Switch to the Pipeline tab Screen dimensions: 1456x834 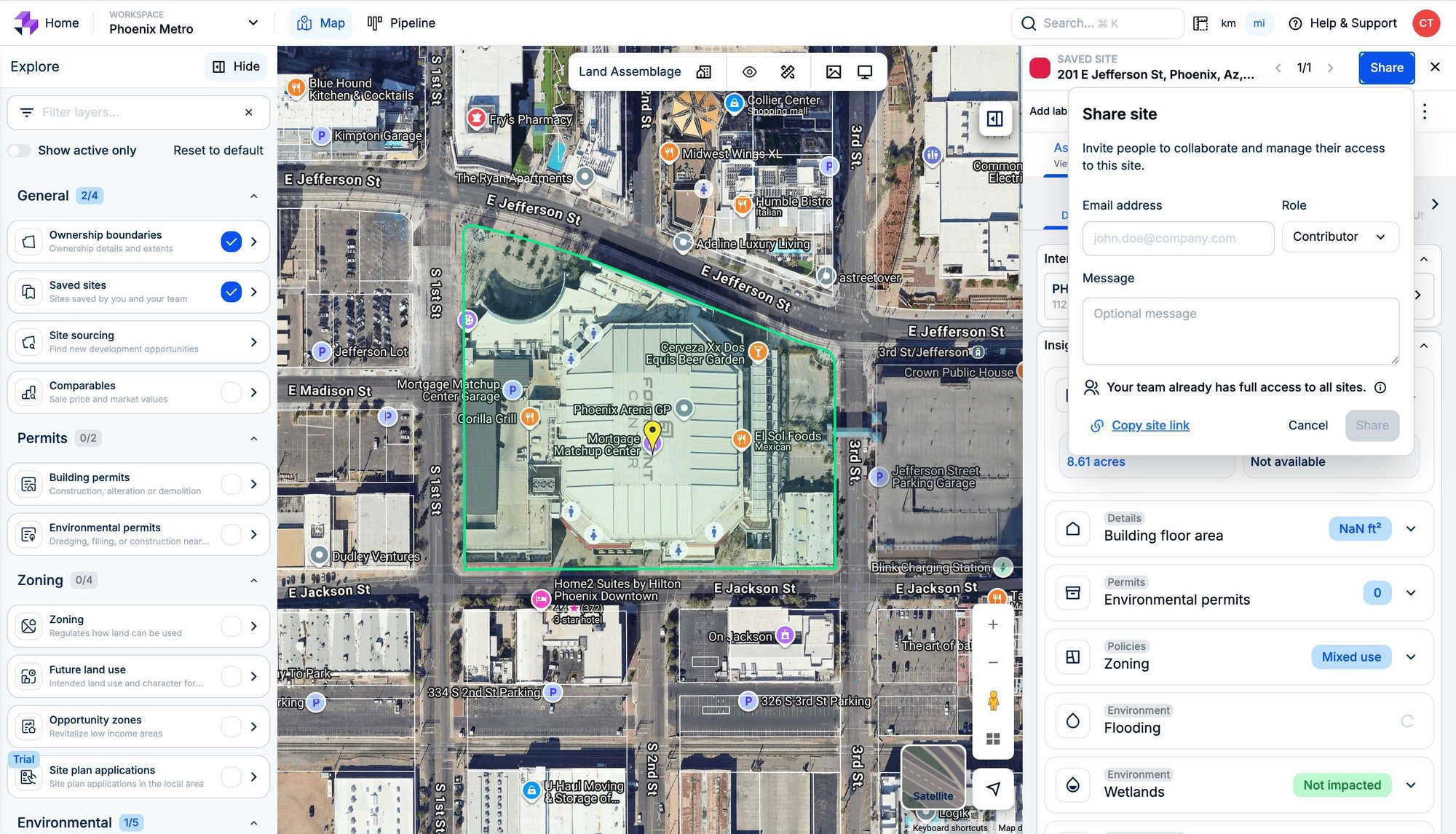(401, 23)
